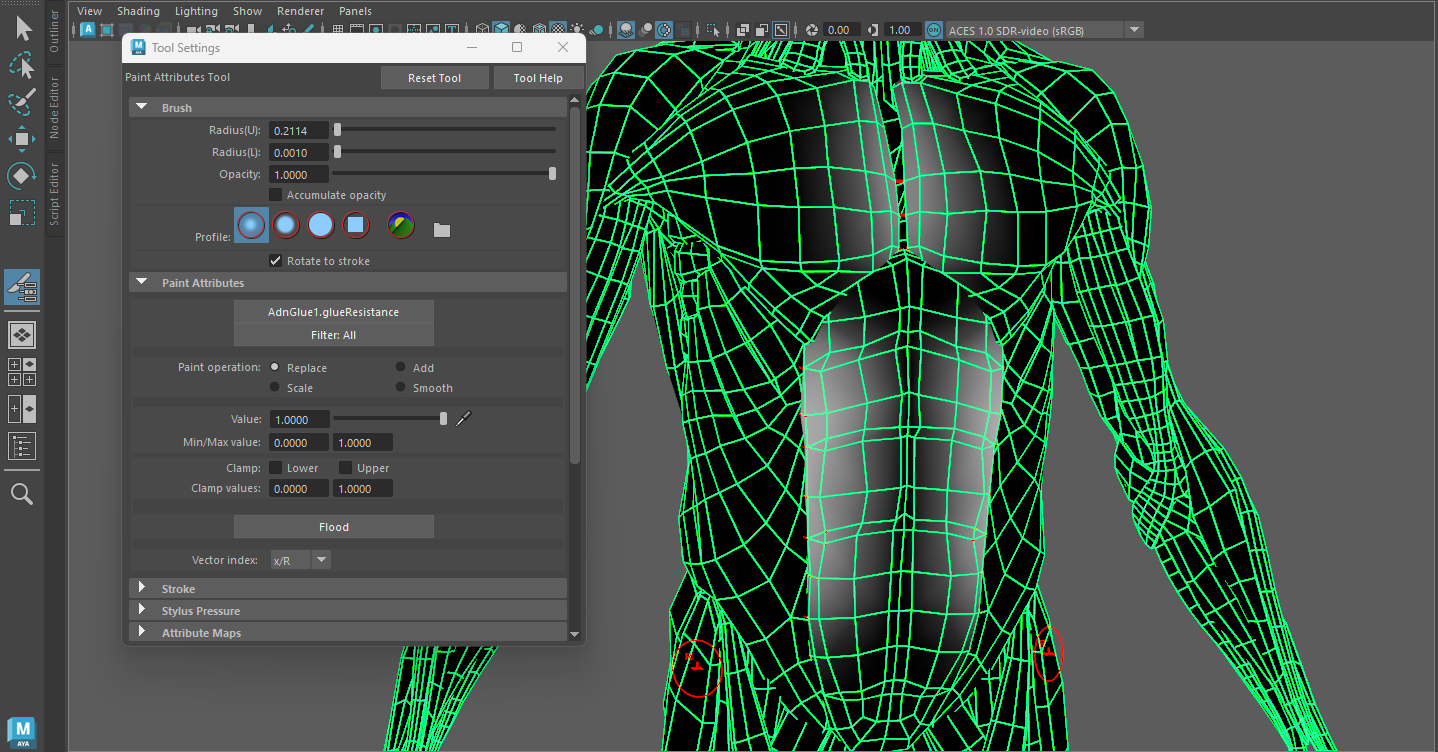1438x752 pixels.
Task: Expand the Stylus Pressure section
Action: [142, 611]
